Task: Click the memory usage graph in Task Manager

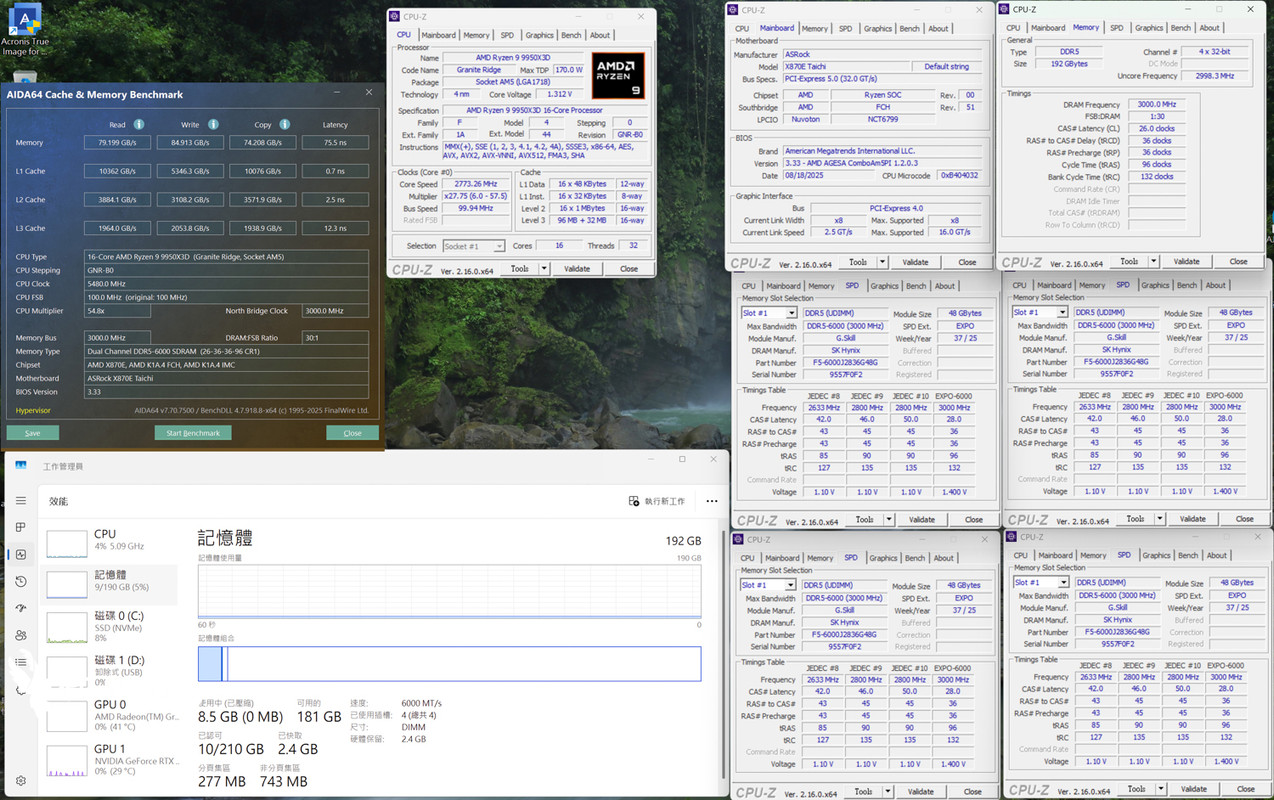Action: click(x=449, y=591)
